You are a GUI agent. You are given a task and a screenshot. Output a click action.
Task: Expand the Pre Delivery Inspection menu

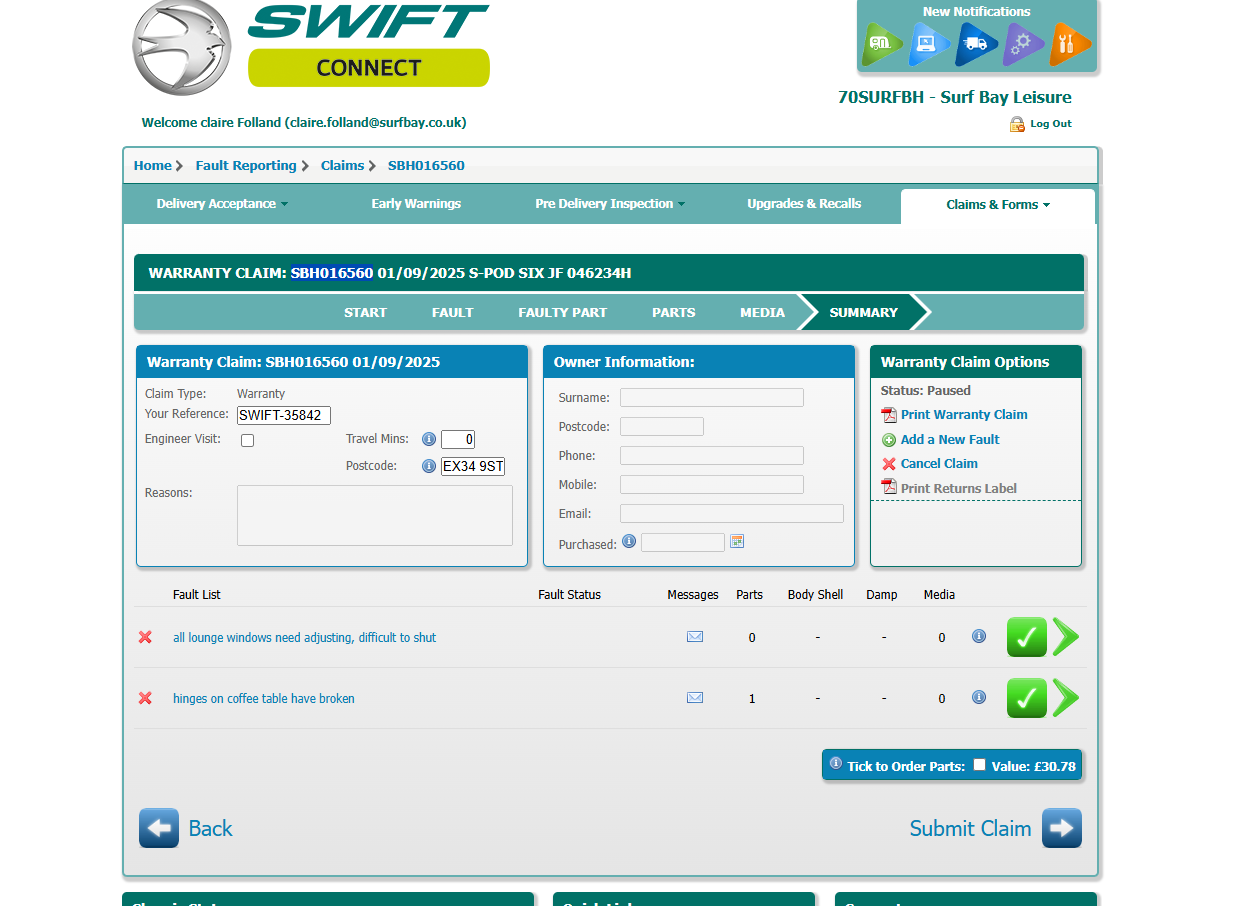[610, 204]
